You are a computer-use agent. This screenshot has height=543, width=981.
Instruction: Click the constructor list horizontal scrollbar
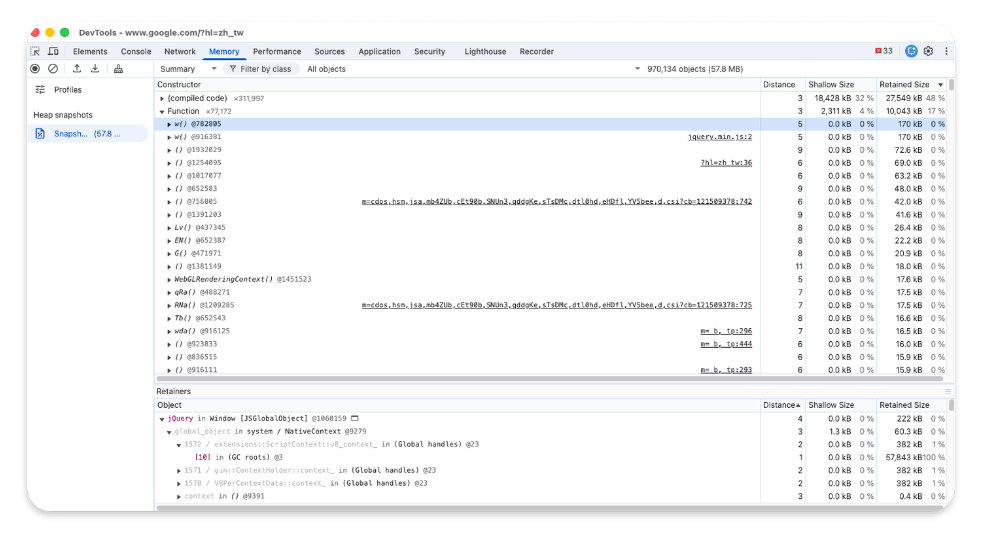point(549,378)
